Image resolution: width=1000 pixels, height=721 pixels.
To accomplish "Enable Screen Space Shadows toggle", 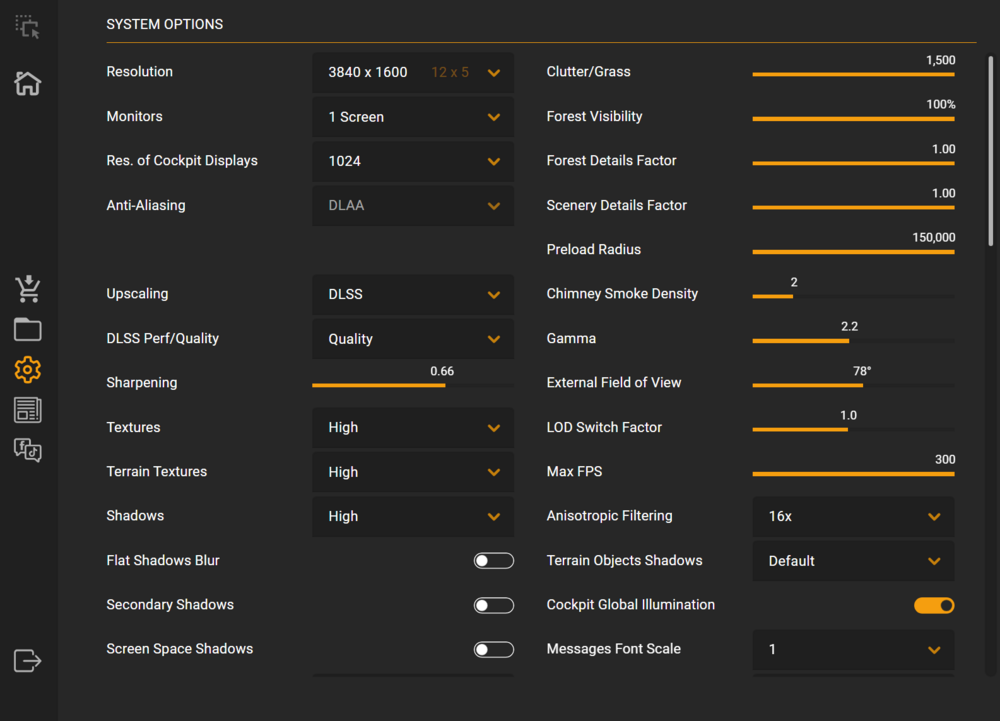I will tap(493, 650).
